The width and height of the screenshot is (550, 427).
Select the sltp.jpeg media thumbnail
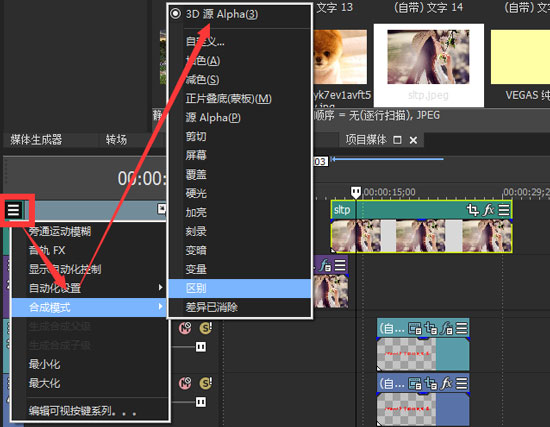[428, 65]
